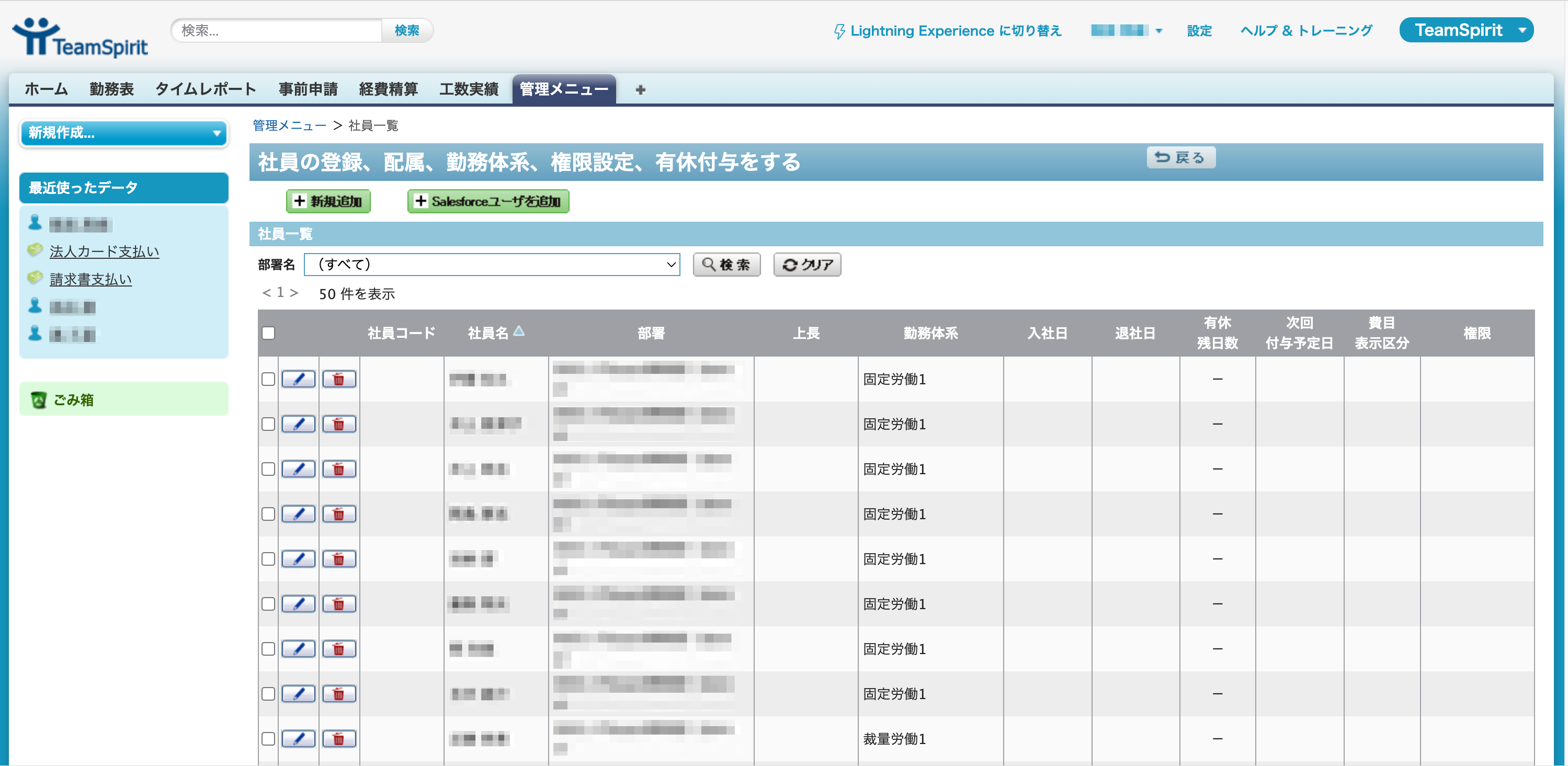Open the 経費精算 tab
The height and width of the screenshot is (766, 1568).
[389, 89]
